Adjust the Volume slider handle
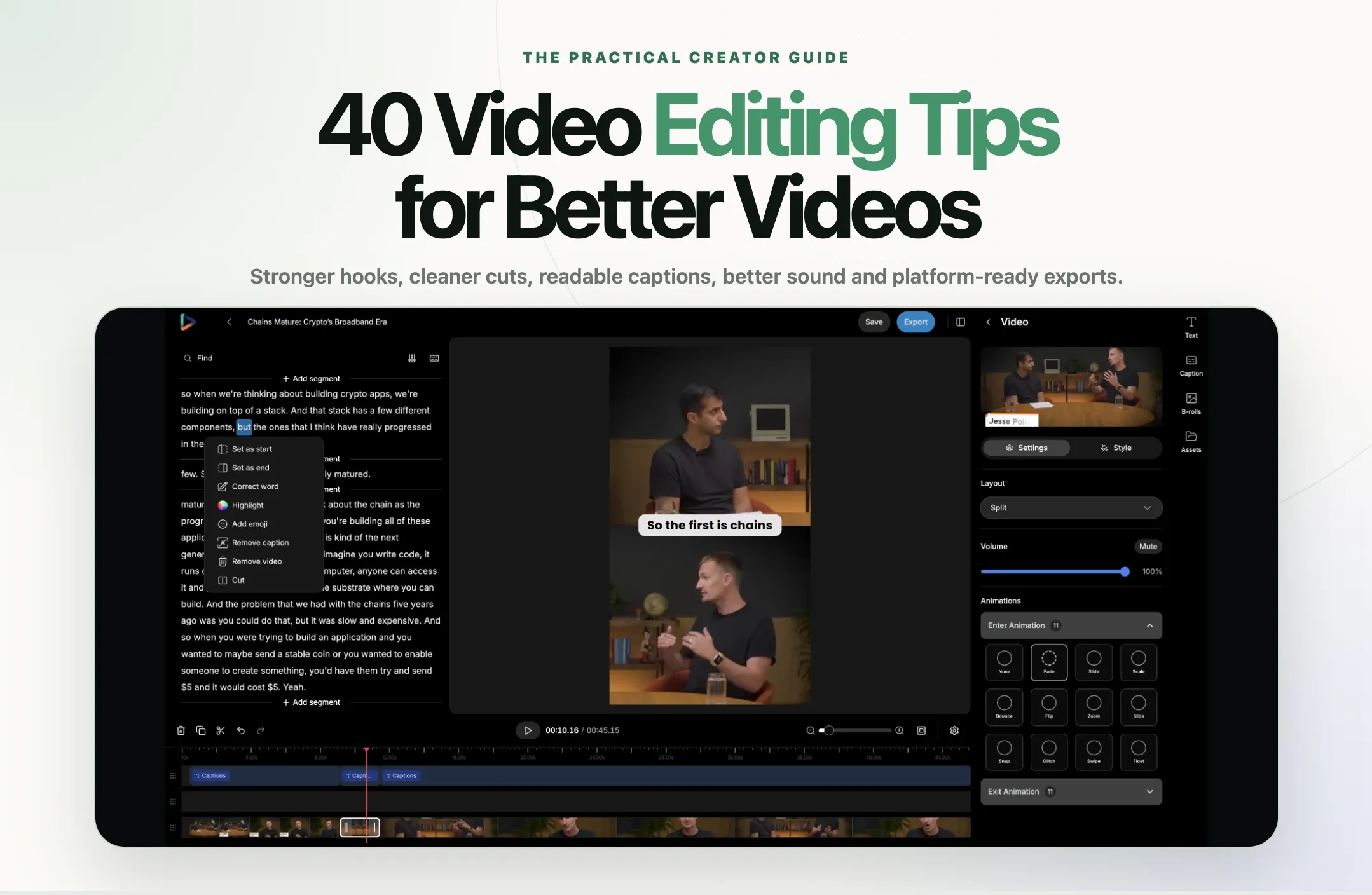Viewport: 1372px width, 895px height. (1125, 571)
